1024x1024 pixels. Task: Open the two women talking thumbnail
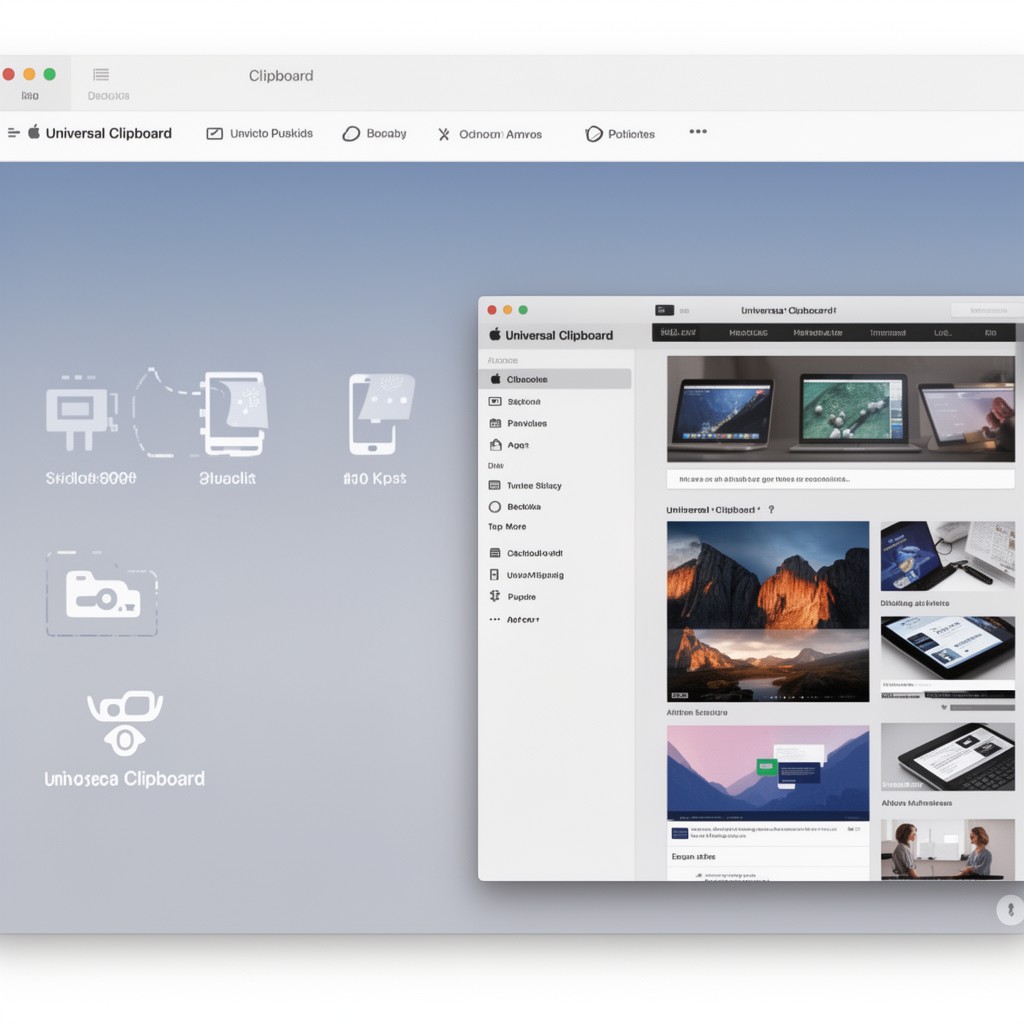pos(948,848)
